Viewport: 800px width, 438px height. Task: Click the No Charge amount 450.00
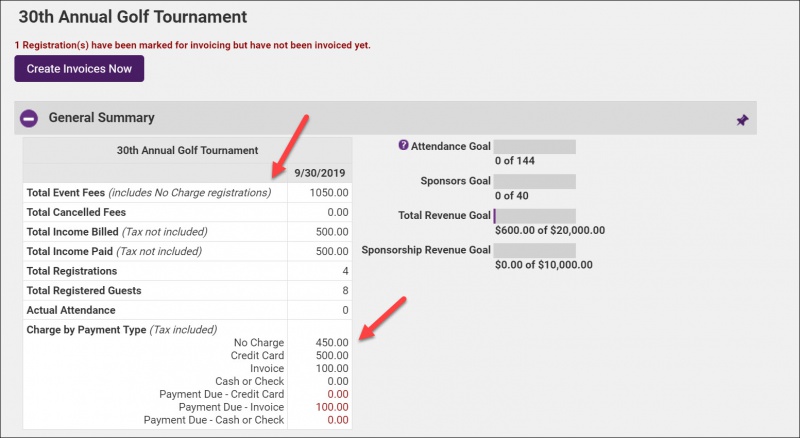332,343
